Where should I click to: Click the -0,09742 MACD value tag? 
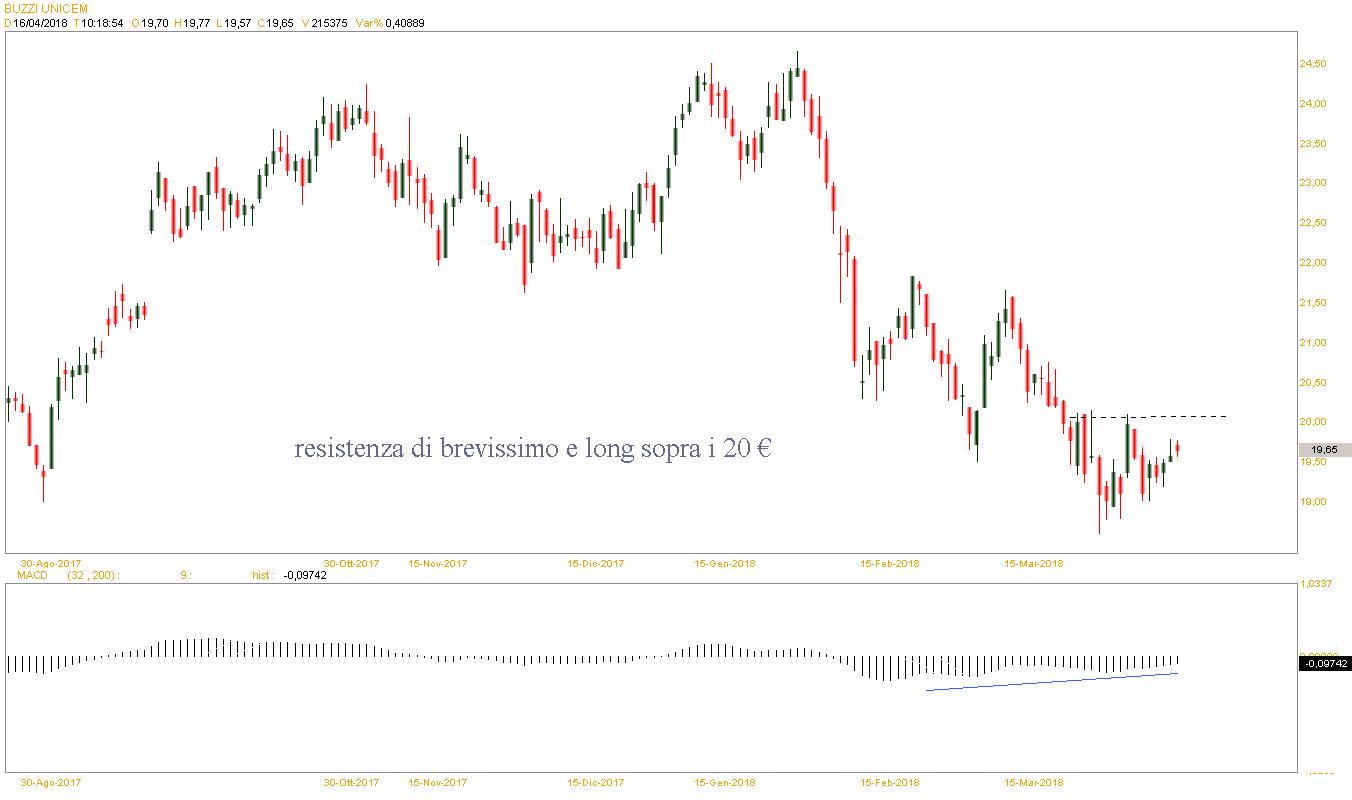1324,663
